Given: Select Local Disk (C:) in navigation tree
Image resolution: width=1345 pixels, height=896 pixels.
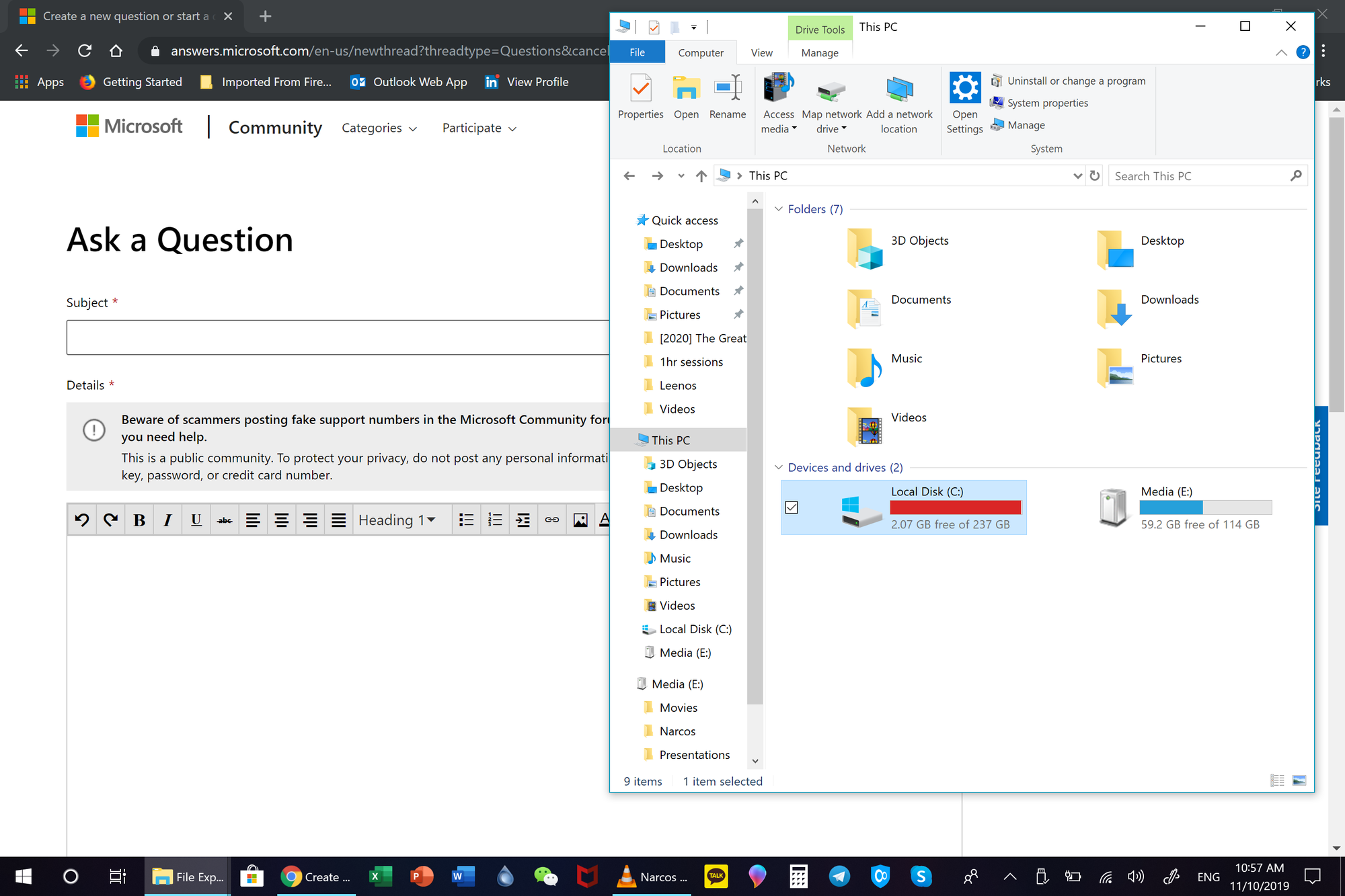Looking at the screenshot, I should 695,629.
